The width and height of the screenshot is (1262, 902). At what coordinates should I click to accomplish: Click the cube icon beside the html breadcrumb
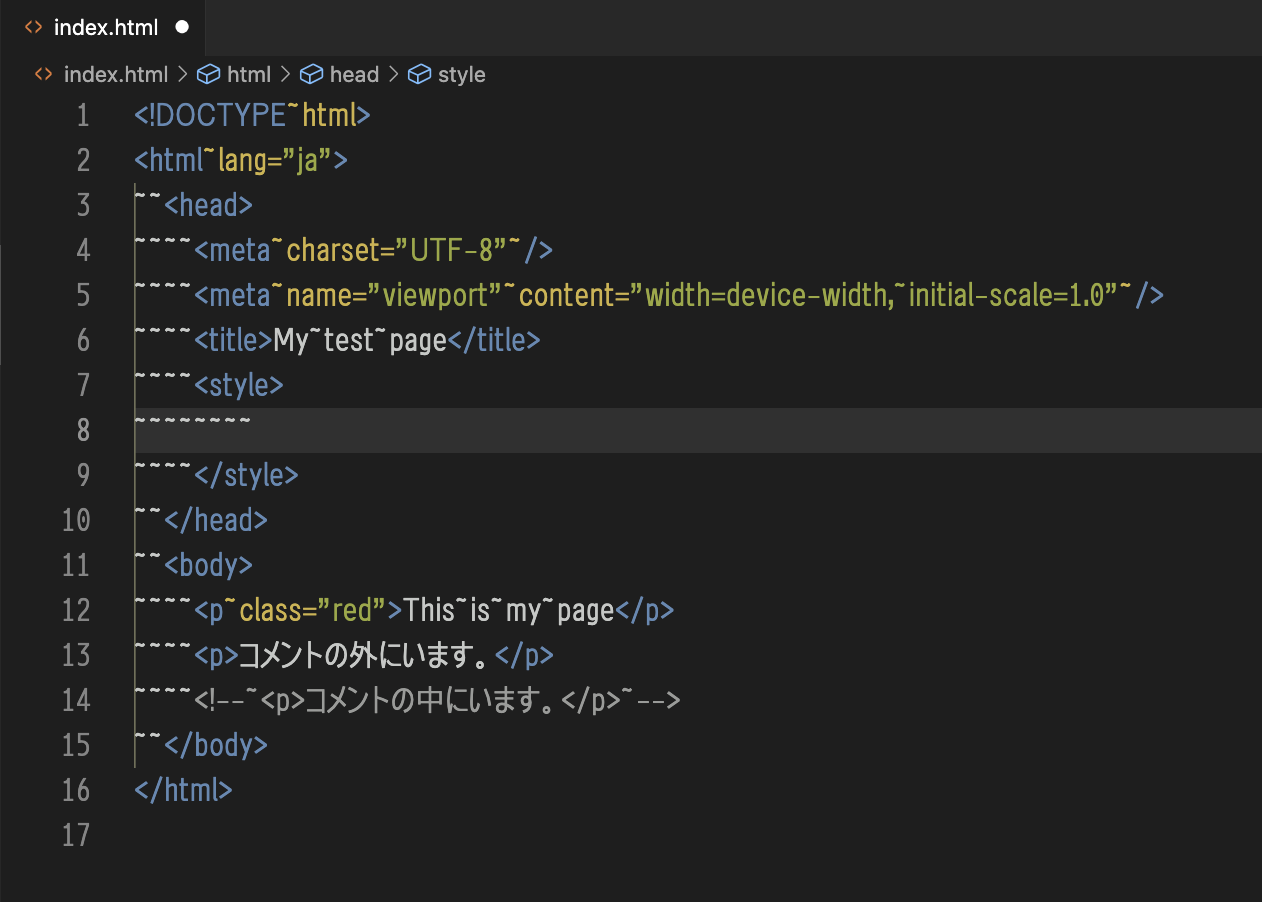tap(208, 75)
